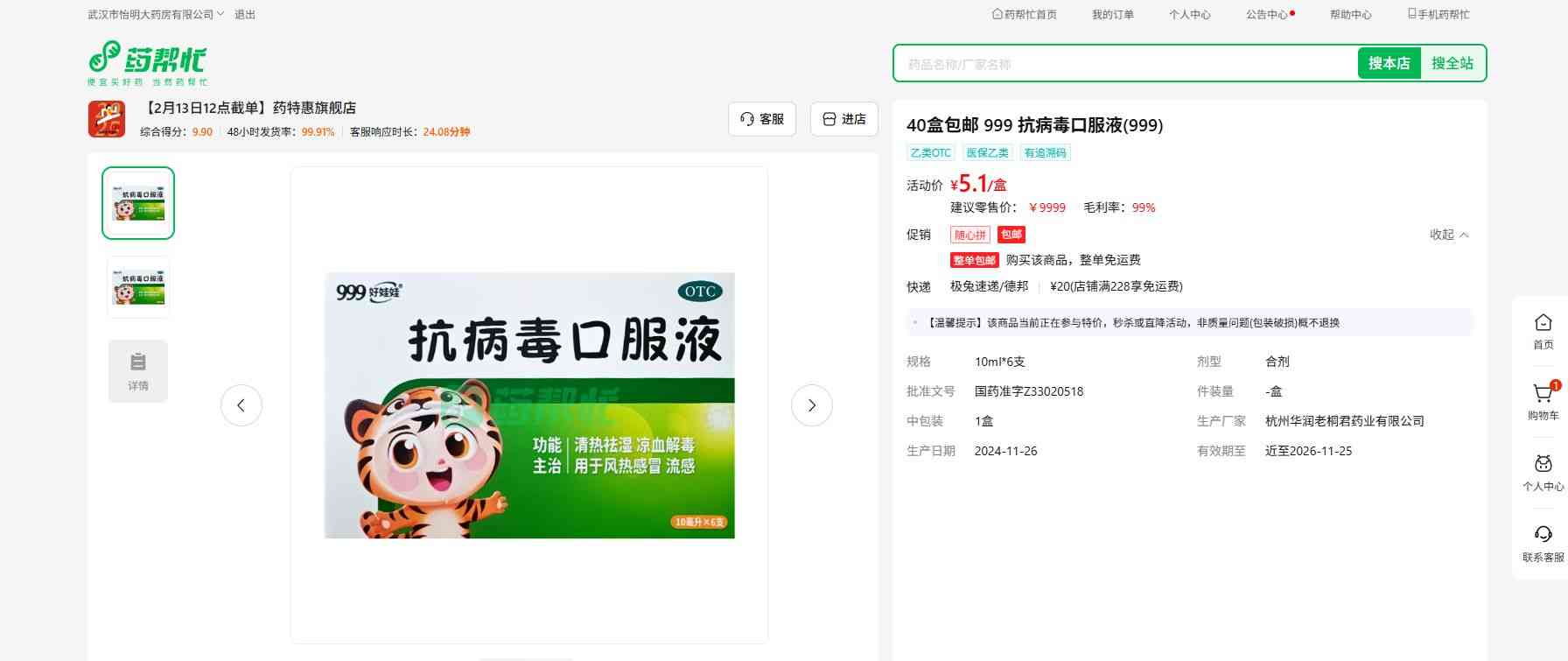
Task: Click the 搜全站 search button
Action: (x=1452, y=63)
